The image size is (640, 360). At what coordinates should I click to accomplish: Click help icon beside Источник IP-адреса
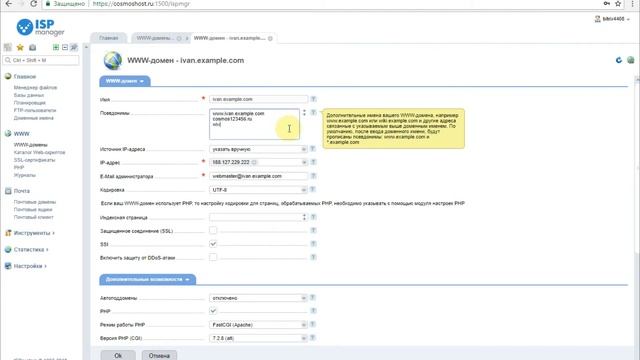click(x=313, y=149)
